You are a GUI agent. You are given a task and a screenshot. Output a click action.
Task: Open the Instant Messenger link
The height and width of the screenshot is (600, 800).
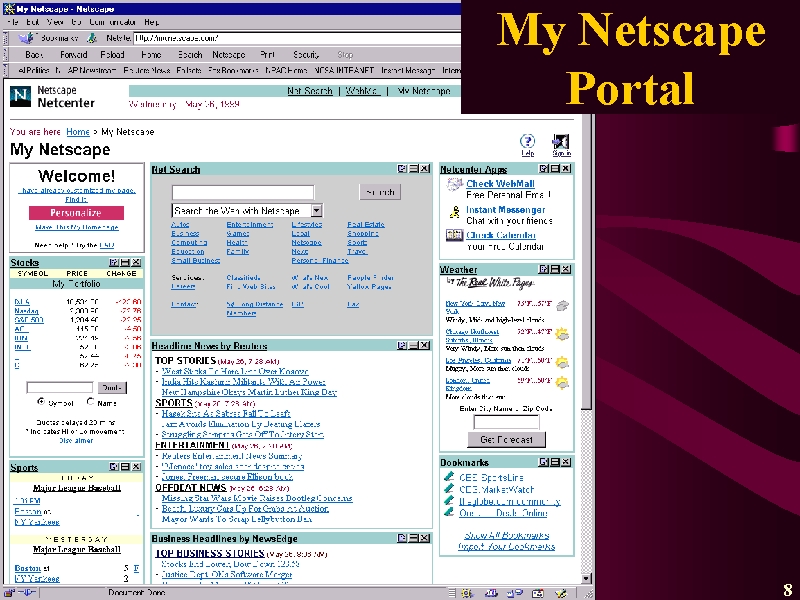(x=505, y=210)
